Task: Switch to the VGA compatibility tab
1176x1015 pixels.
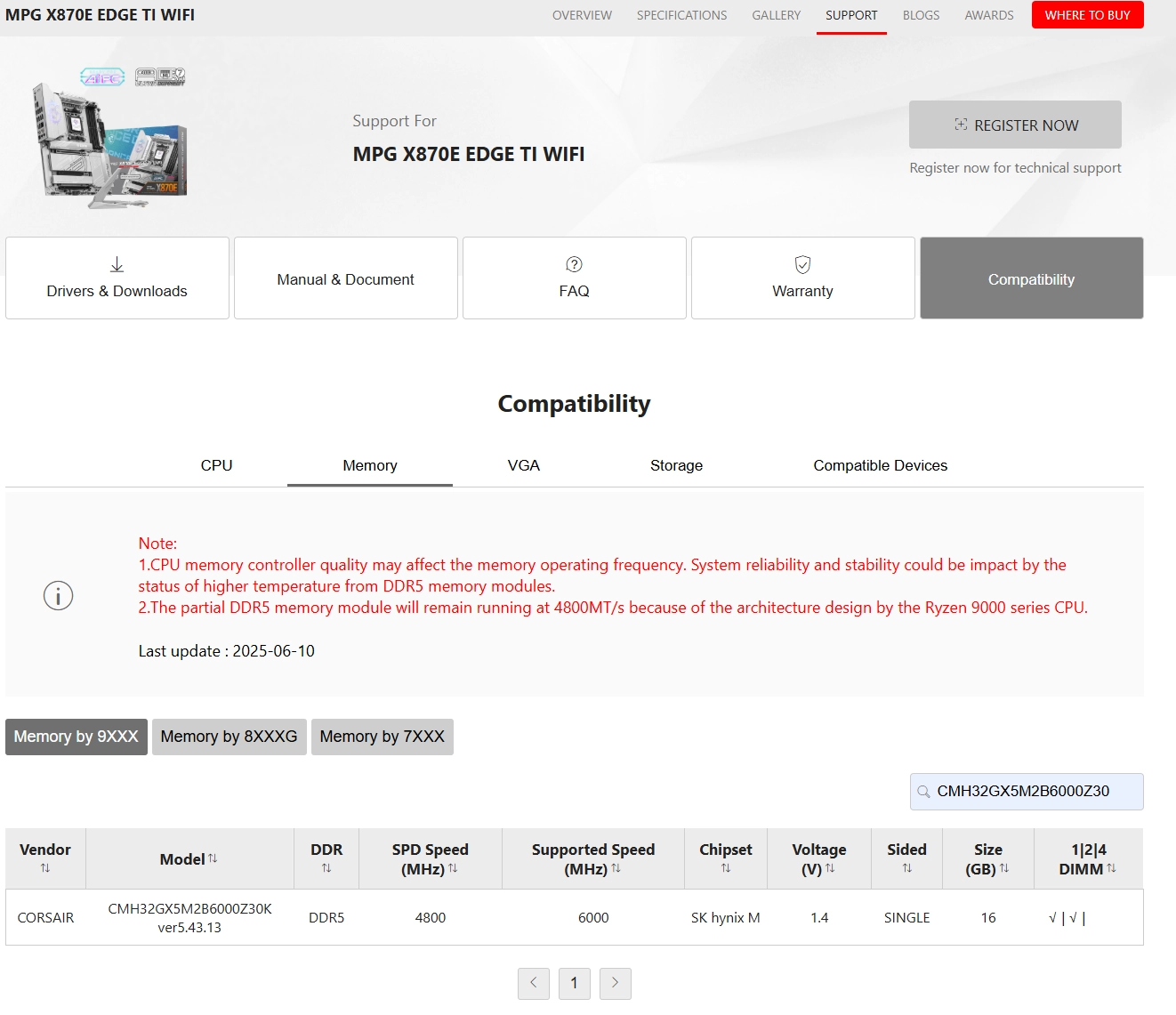Action: tap(524, 465)
